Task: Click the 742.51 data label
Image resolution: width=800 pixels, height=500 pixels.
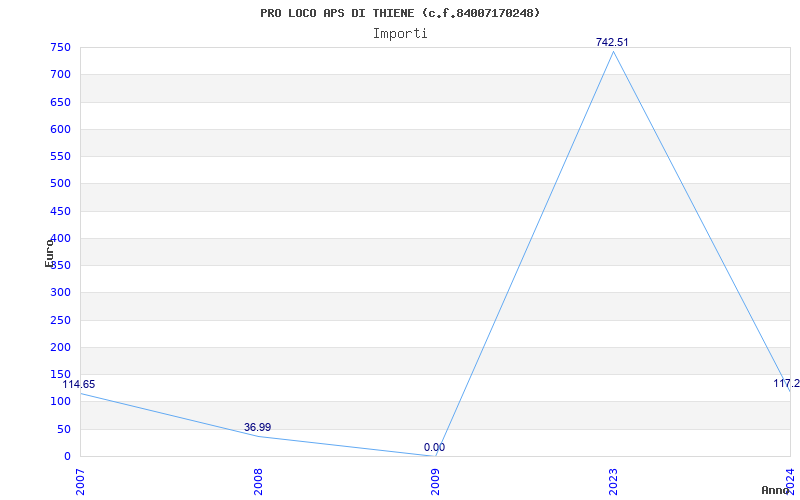Action: click(612, 42)
